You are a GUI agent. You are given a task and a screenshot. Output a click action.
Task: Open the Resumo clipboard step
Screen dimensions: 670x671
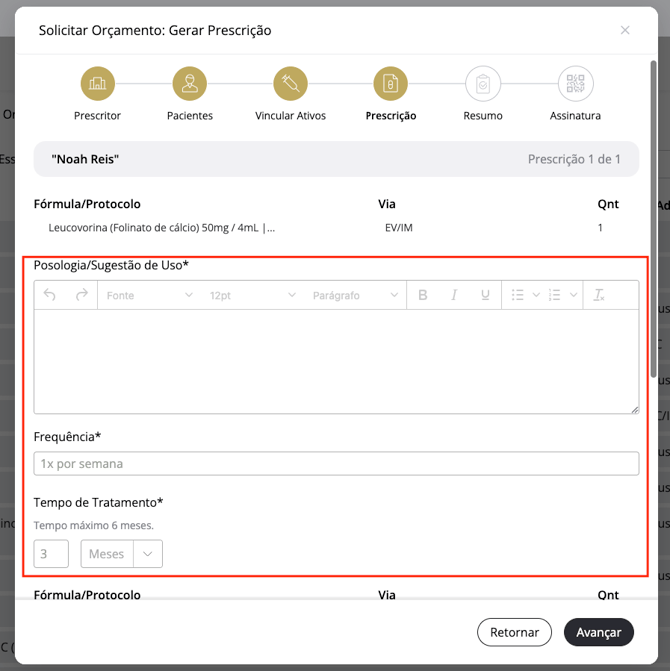tap(483, 83)
